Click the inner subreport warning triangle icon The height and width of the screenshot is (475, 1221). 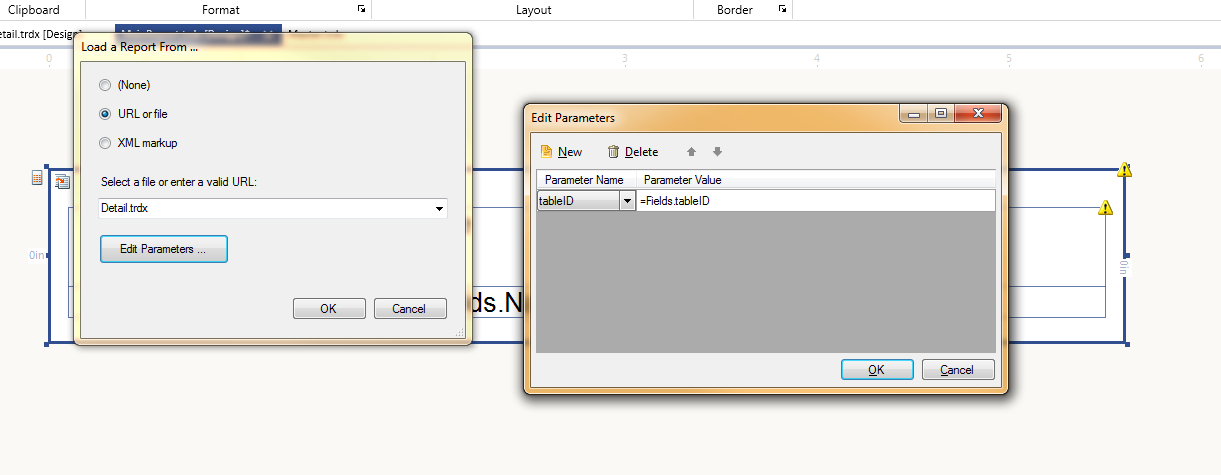pos(1105,208)
